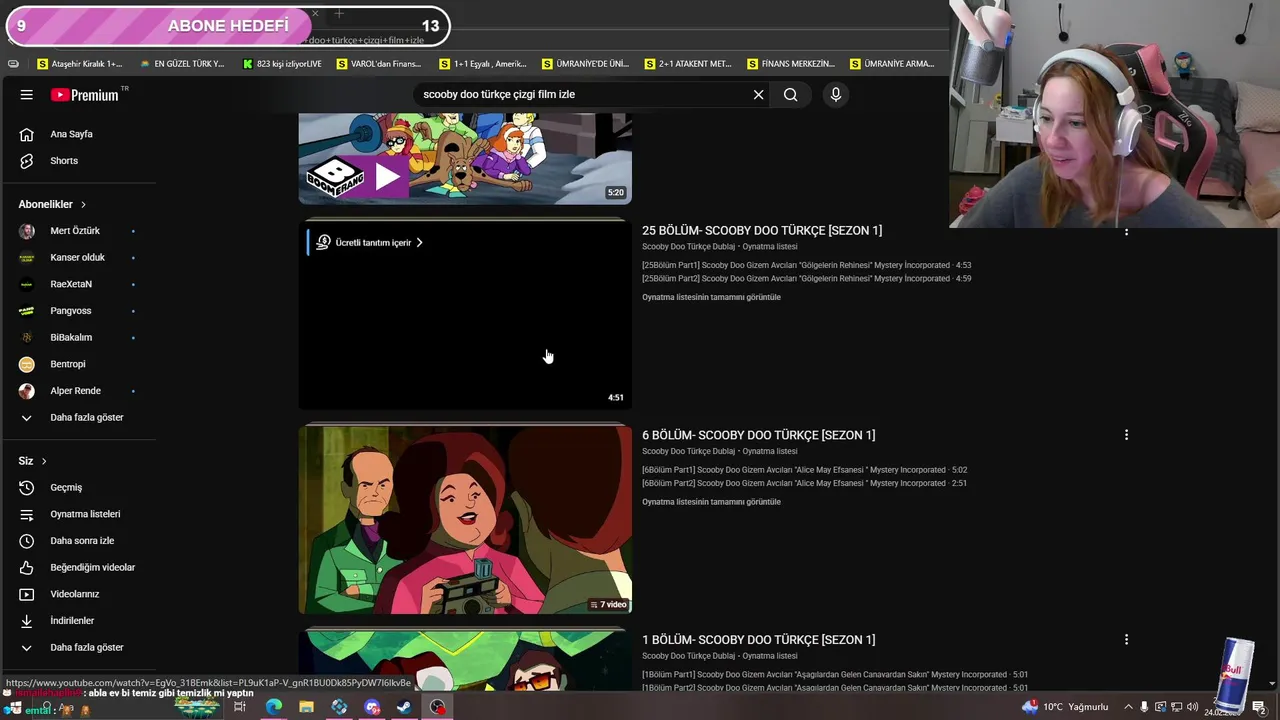This screenshot has width=1280, height=720.
Task: Open the 25 BÖLÜM black thumbnail
Action: pyautogui.click(x=465, y=315)
